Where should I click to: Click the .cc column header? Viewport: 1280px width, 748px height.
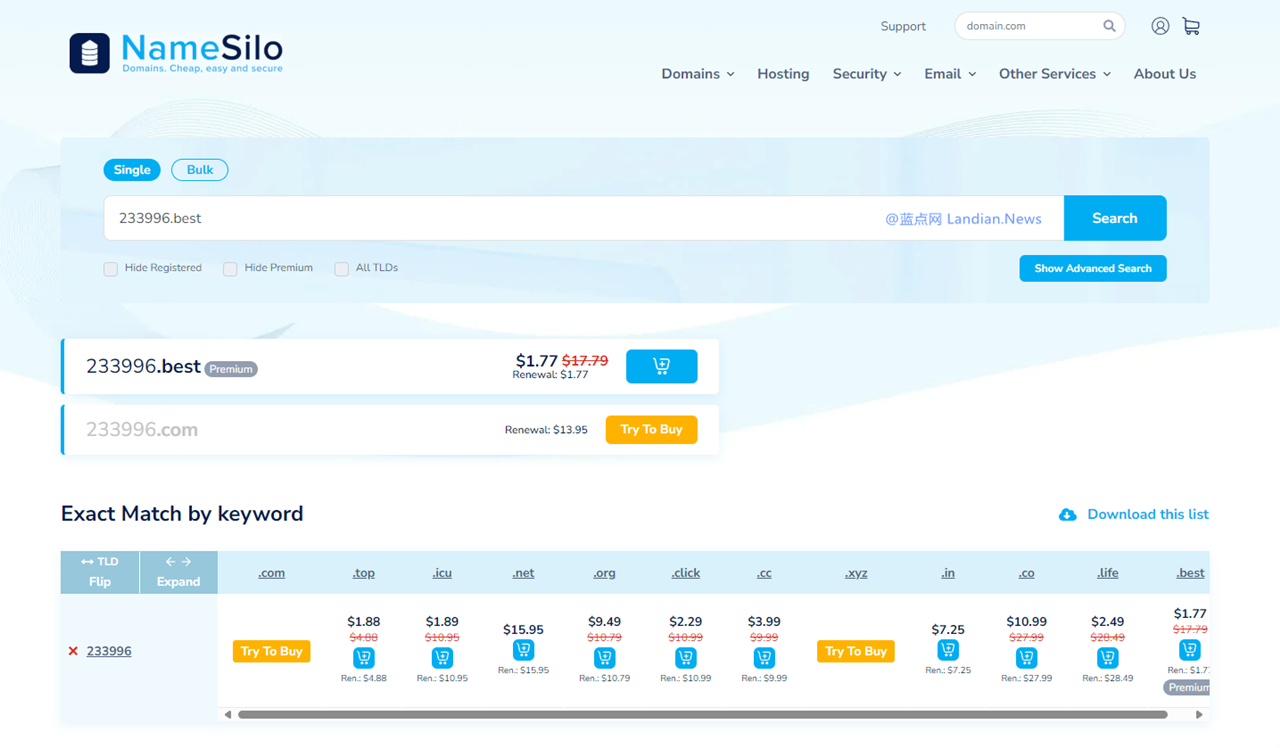(764, 573)
